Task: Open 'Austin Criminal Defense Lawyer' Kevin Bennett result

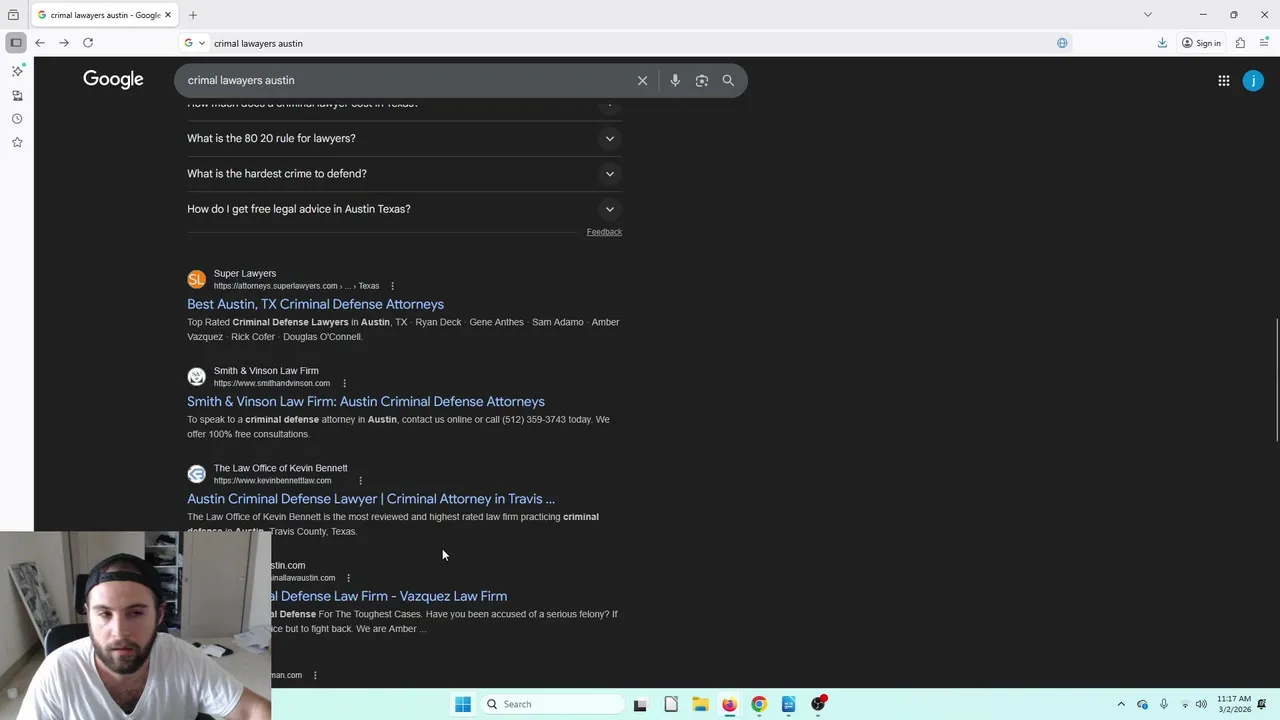Action: (x=371, y=499)
